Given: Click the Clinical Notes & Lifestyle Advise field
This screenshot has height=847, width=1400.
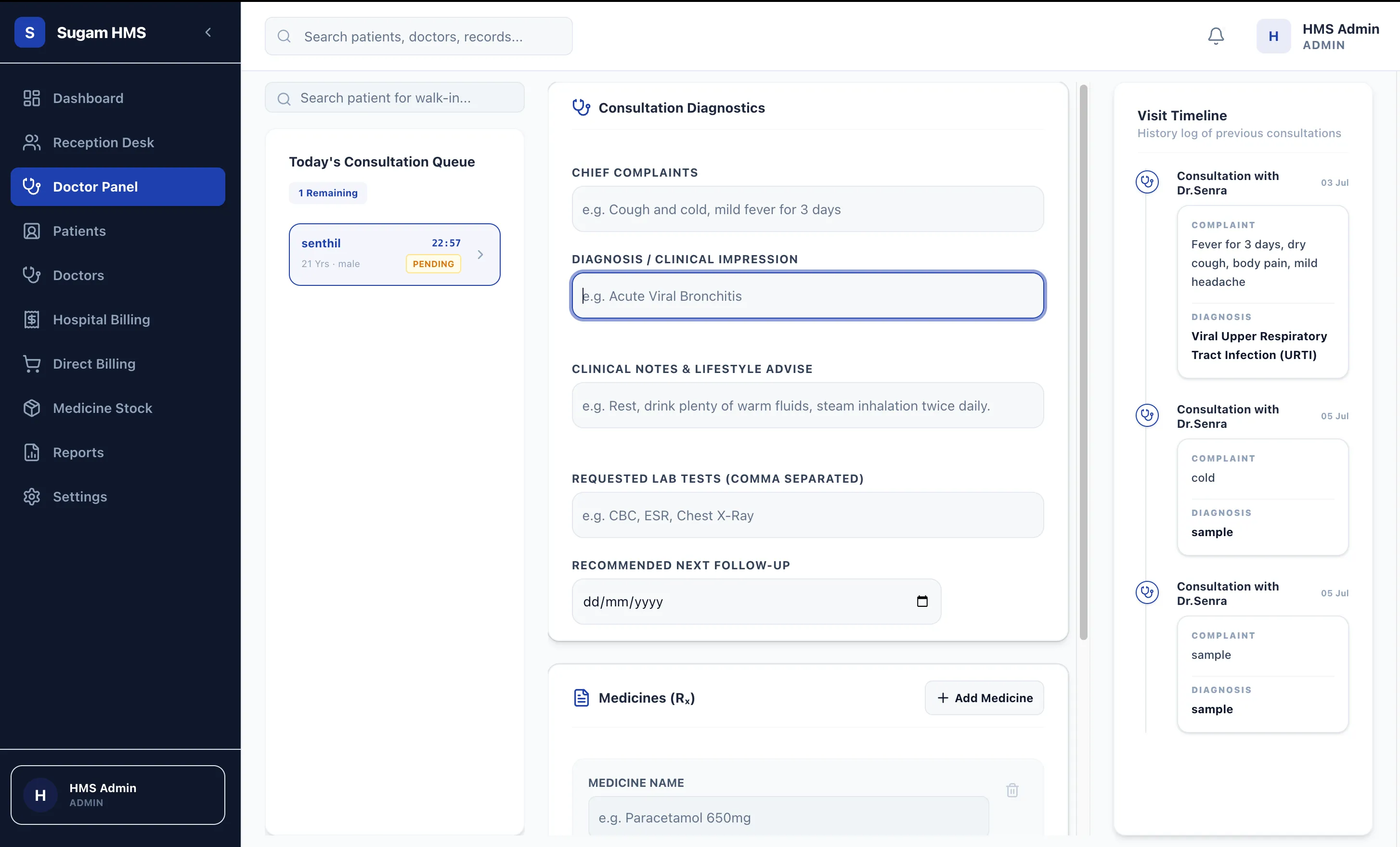Looking at the screenshot, I should point(807,406).
